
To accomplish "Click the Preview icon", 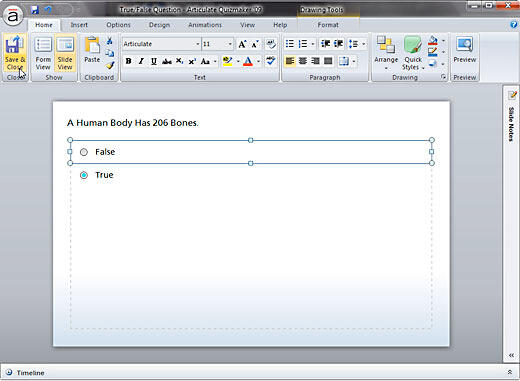I will [465, 49].
